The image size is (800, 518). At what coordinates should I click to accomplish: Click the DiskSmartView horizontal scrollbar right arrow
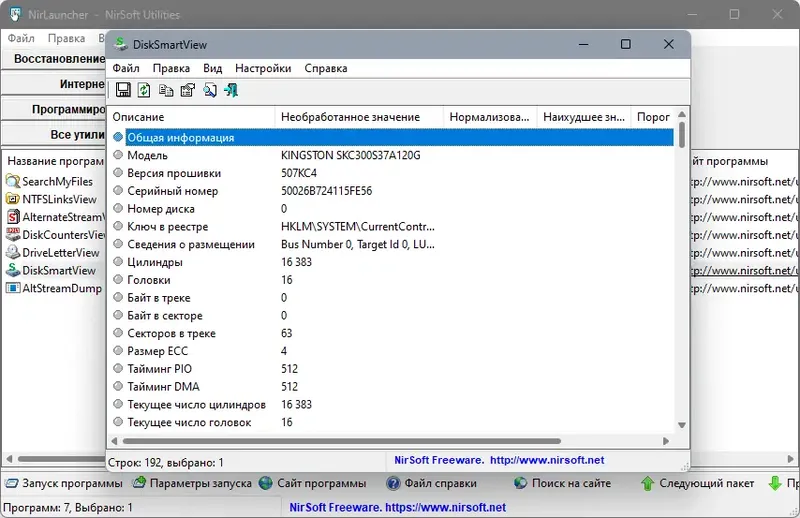coord(666,441)
